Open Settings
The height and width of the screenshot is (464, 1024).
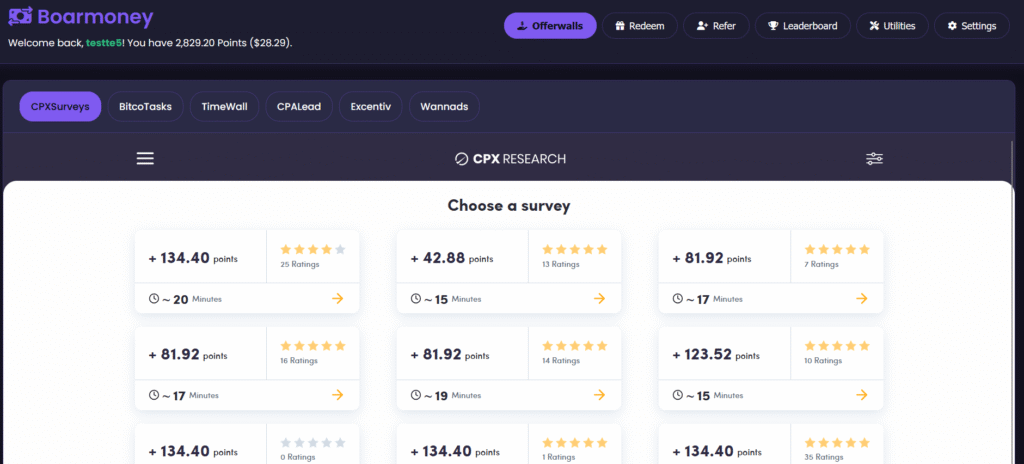tap(972, 26)
